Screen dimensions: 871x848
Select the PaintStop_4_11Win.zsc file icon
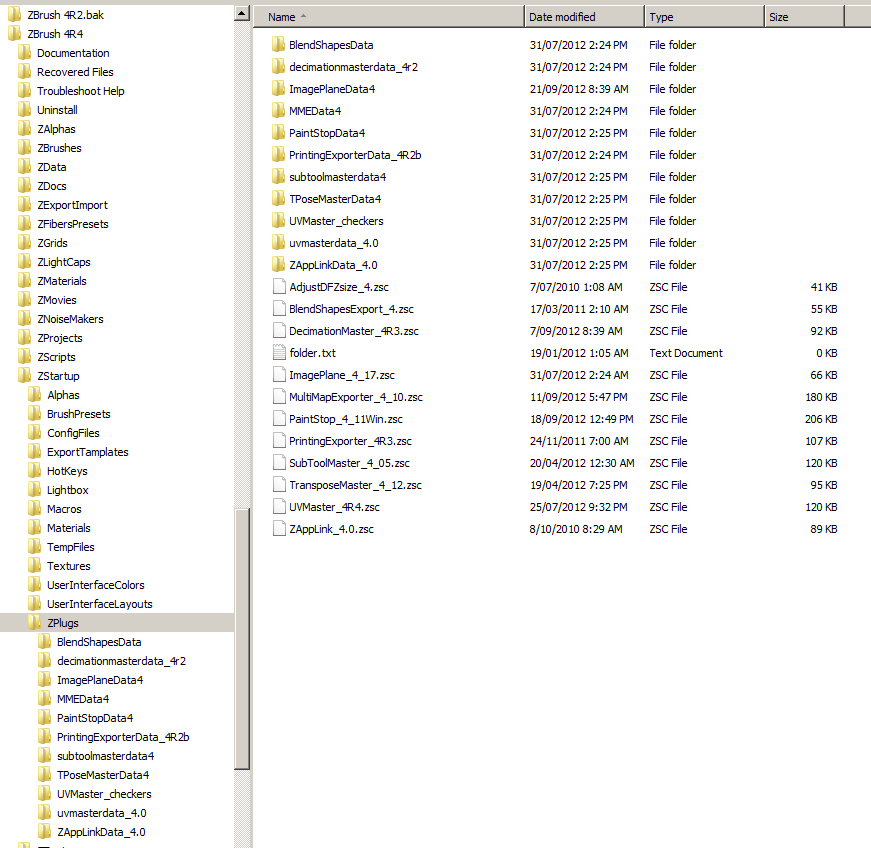[x=279, y=419]
